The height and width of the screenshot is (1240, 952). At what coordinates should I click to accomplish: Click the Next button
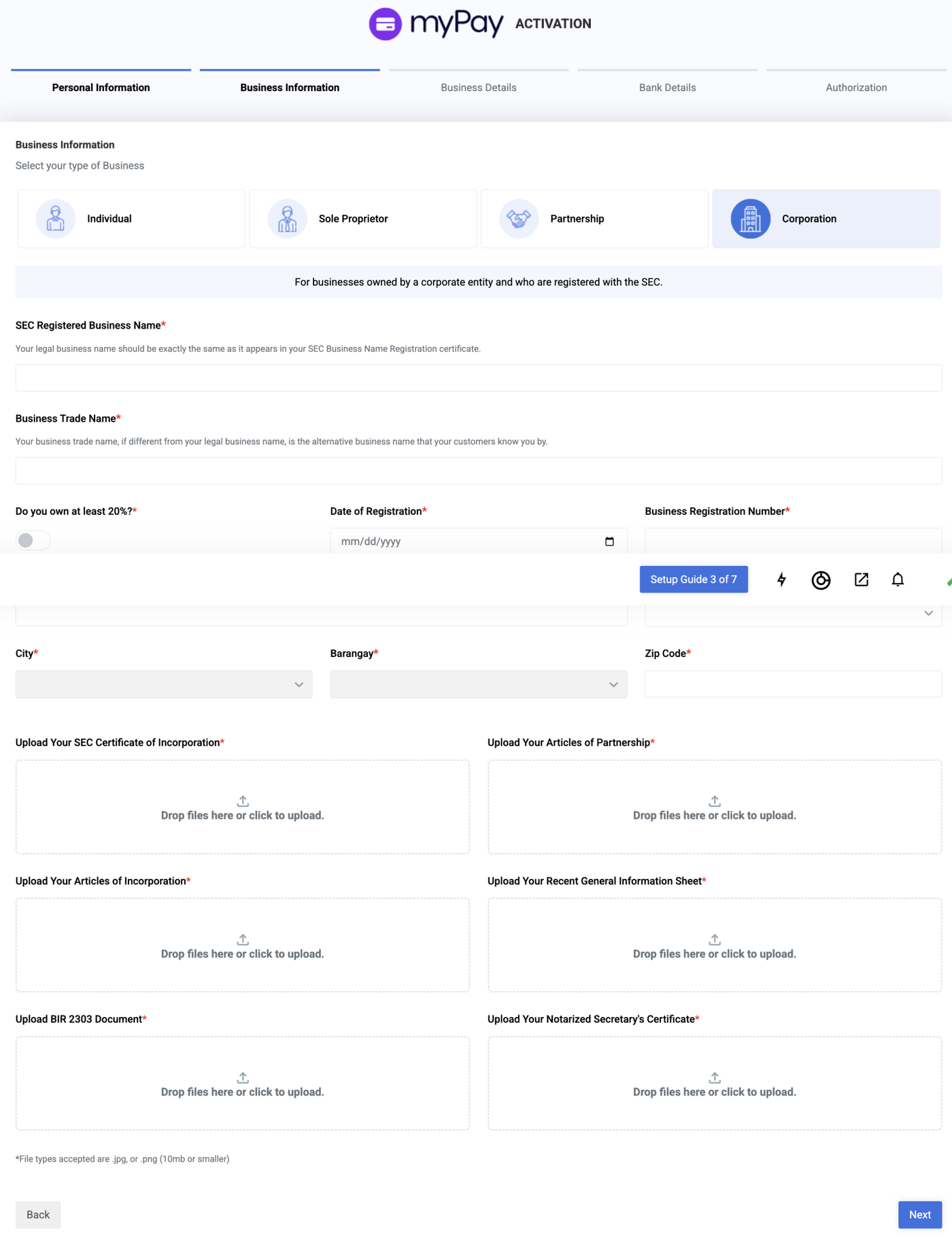click(x=919, y=1215)
